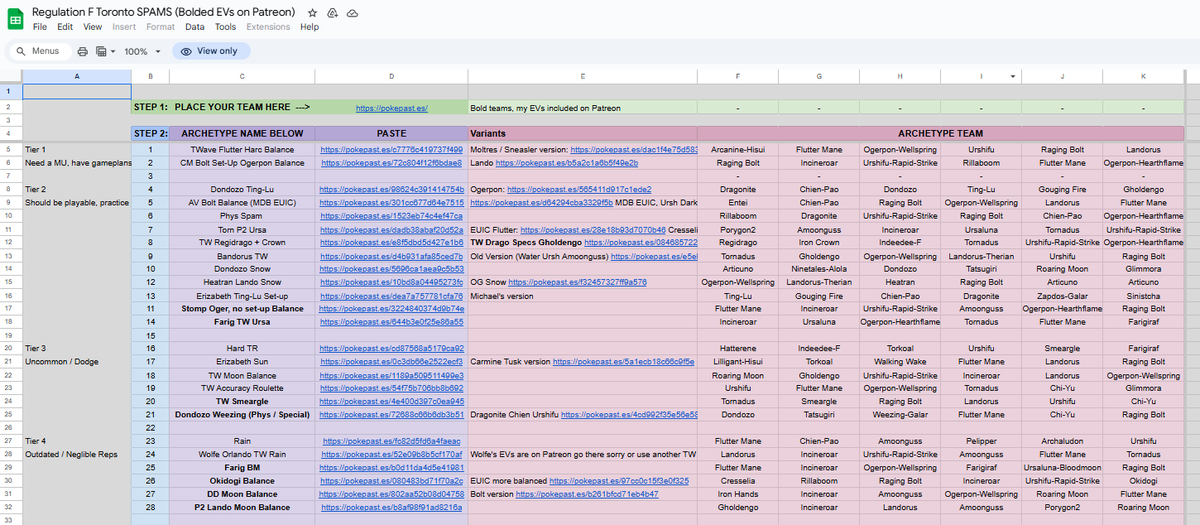Select the 'Ursaluna-Bloodmoon' cell

click(1062, 467)
